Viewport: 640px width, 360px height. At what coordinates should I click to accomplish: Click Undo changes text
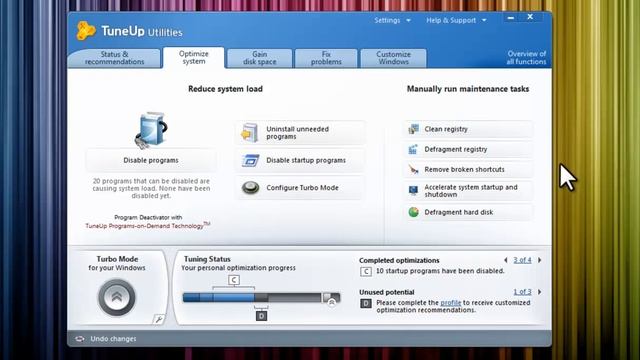(x=113, y=339)
